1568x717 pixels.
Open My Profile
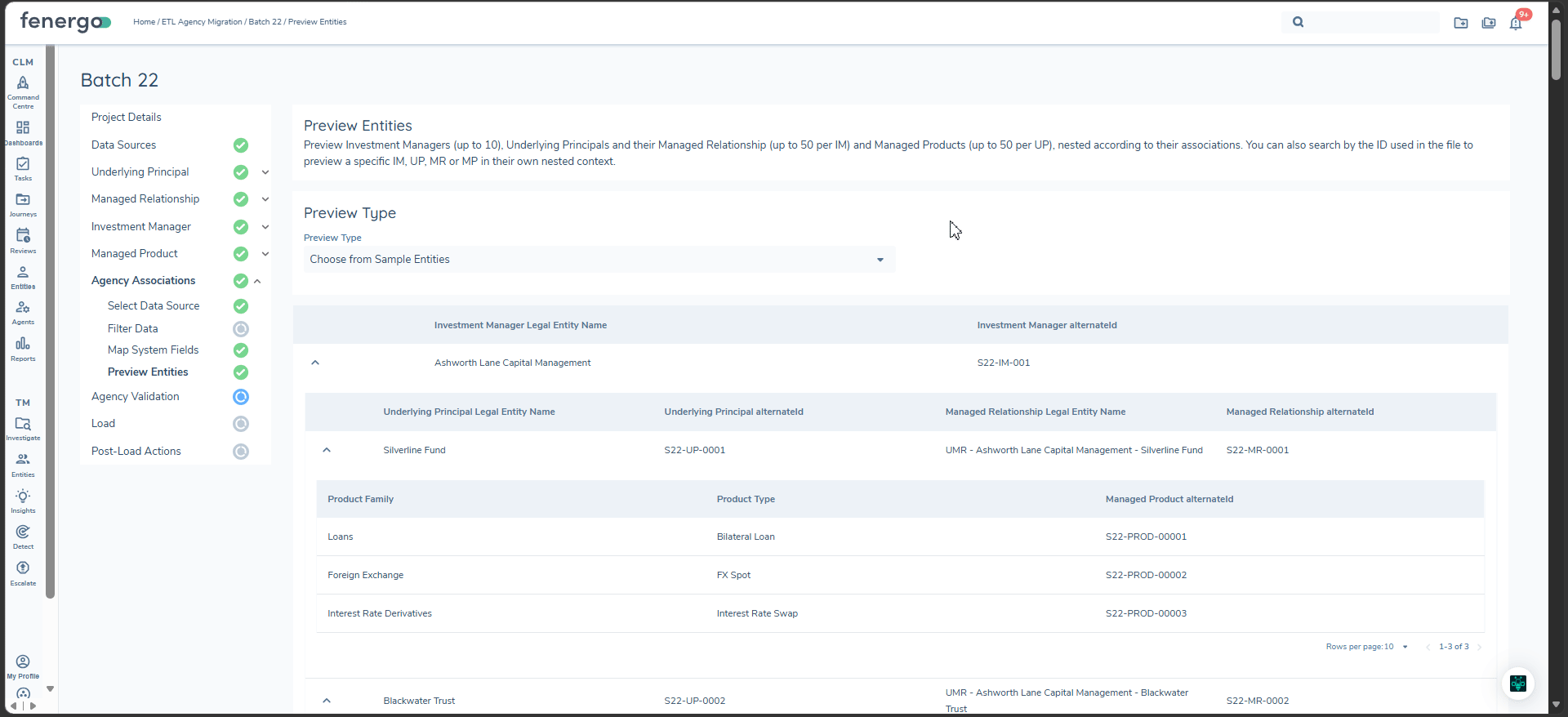click(23, 667)
